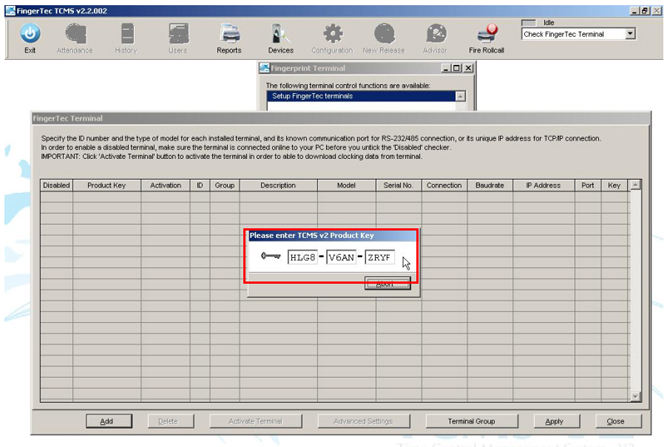Click the New Release icon
670x447 pixels.
[x=384, y=34]
